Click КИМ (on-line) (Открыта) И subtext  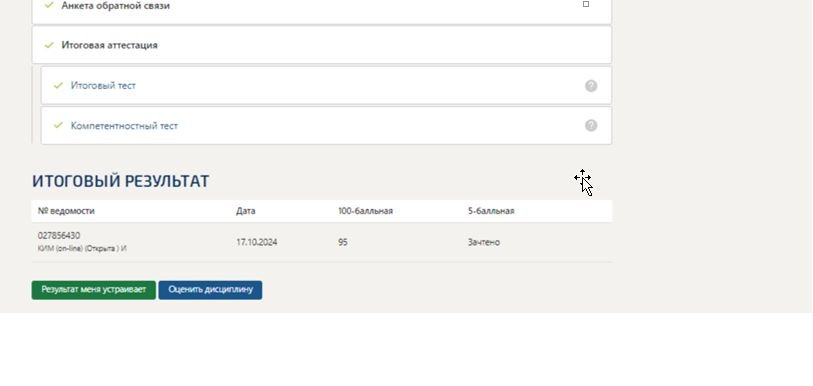[82, 249]
